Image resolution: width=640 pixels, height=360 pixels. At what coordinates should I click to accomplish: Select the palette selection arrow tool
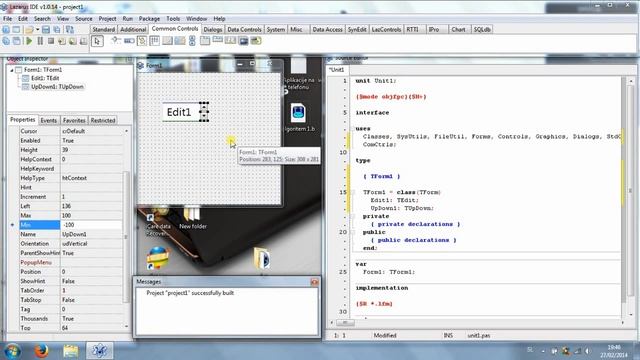pos(97,41)
